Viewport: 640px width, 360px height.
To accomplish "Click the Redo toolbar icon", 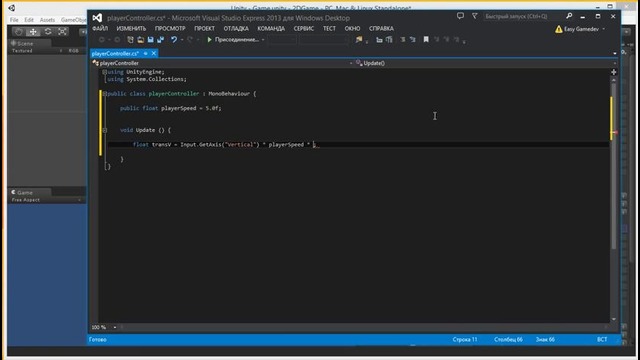I will click(x=190, y=40).
